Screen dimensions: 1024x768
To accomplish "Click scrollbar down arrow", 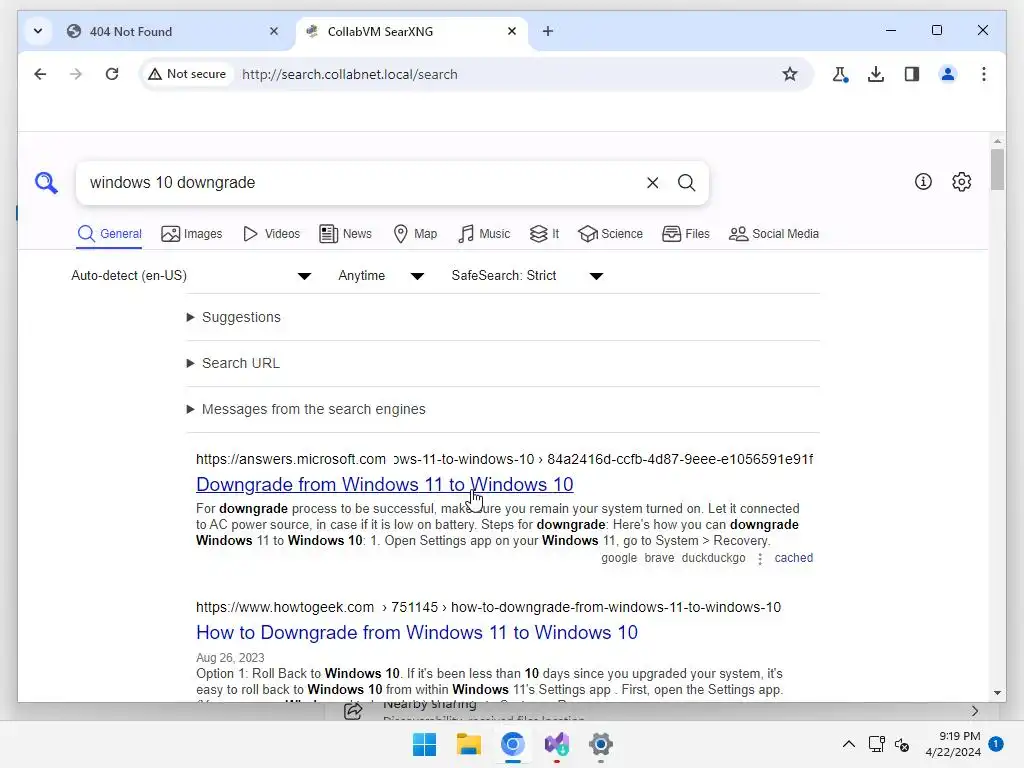I will [997, 693].
